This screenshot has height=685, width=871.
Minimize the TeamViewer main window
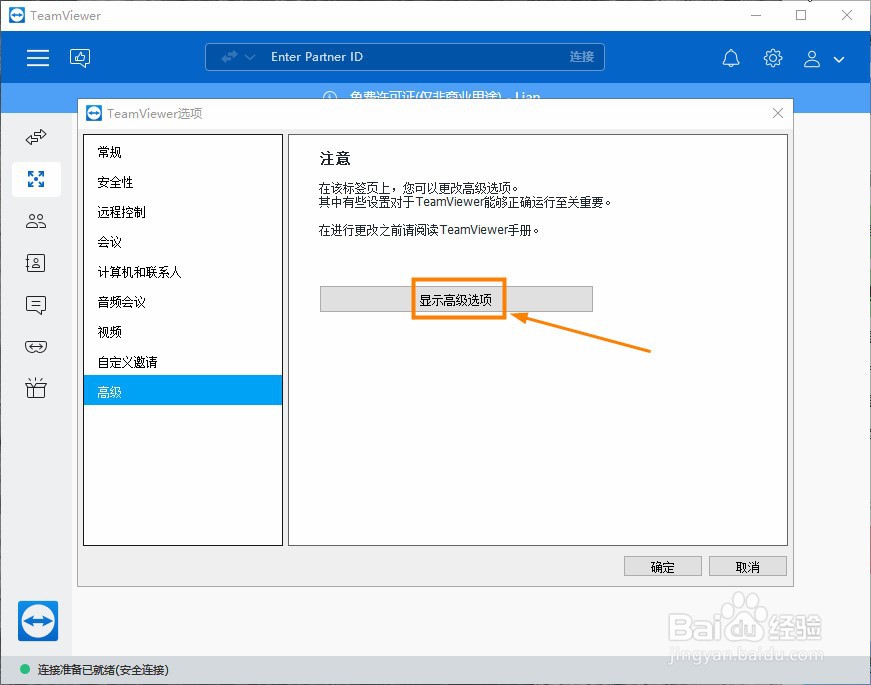tap(755, 16)
